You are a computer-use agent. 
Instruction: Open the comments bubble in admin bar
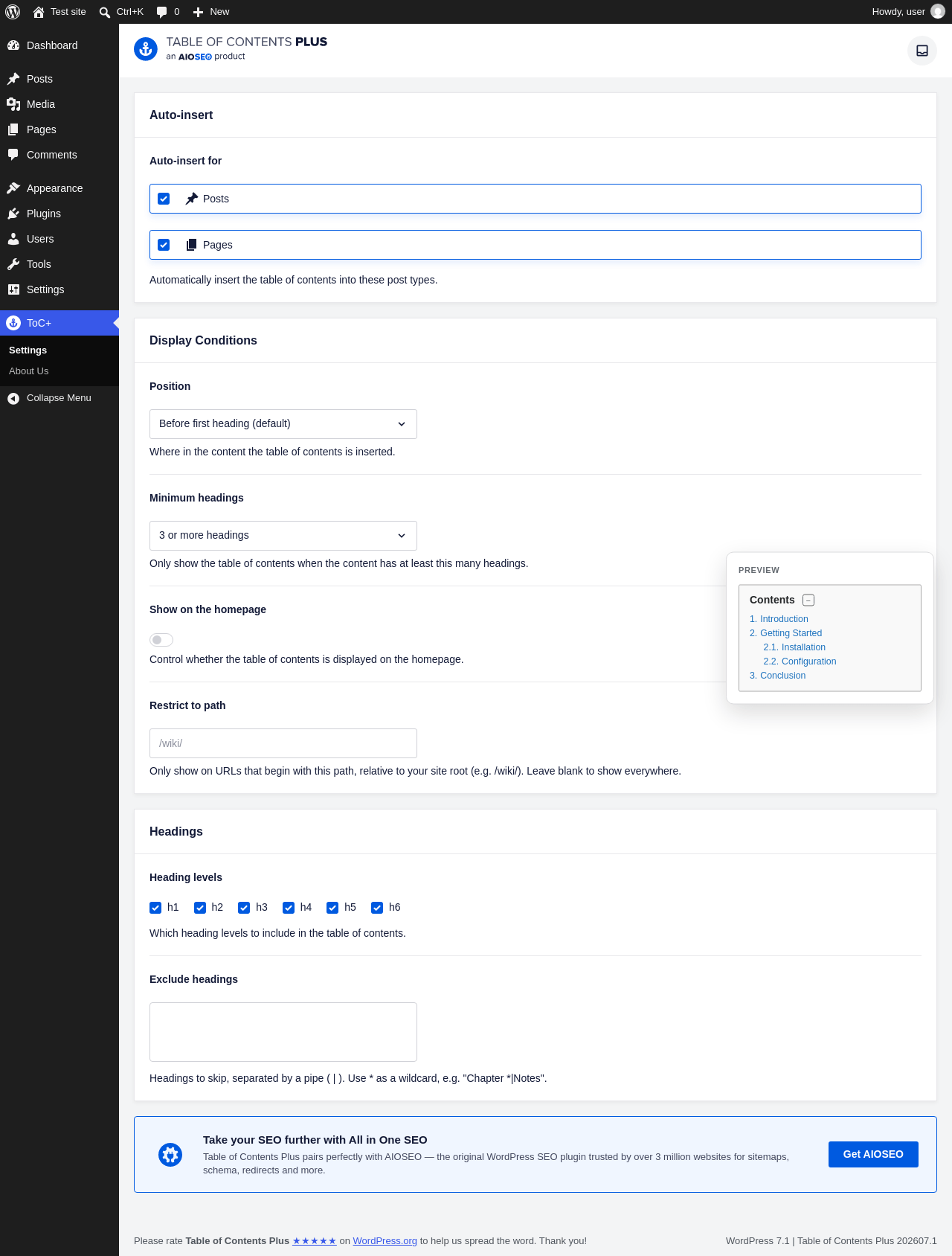coord(161,12)
